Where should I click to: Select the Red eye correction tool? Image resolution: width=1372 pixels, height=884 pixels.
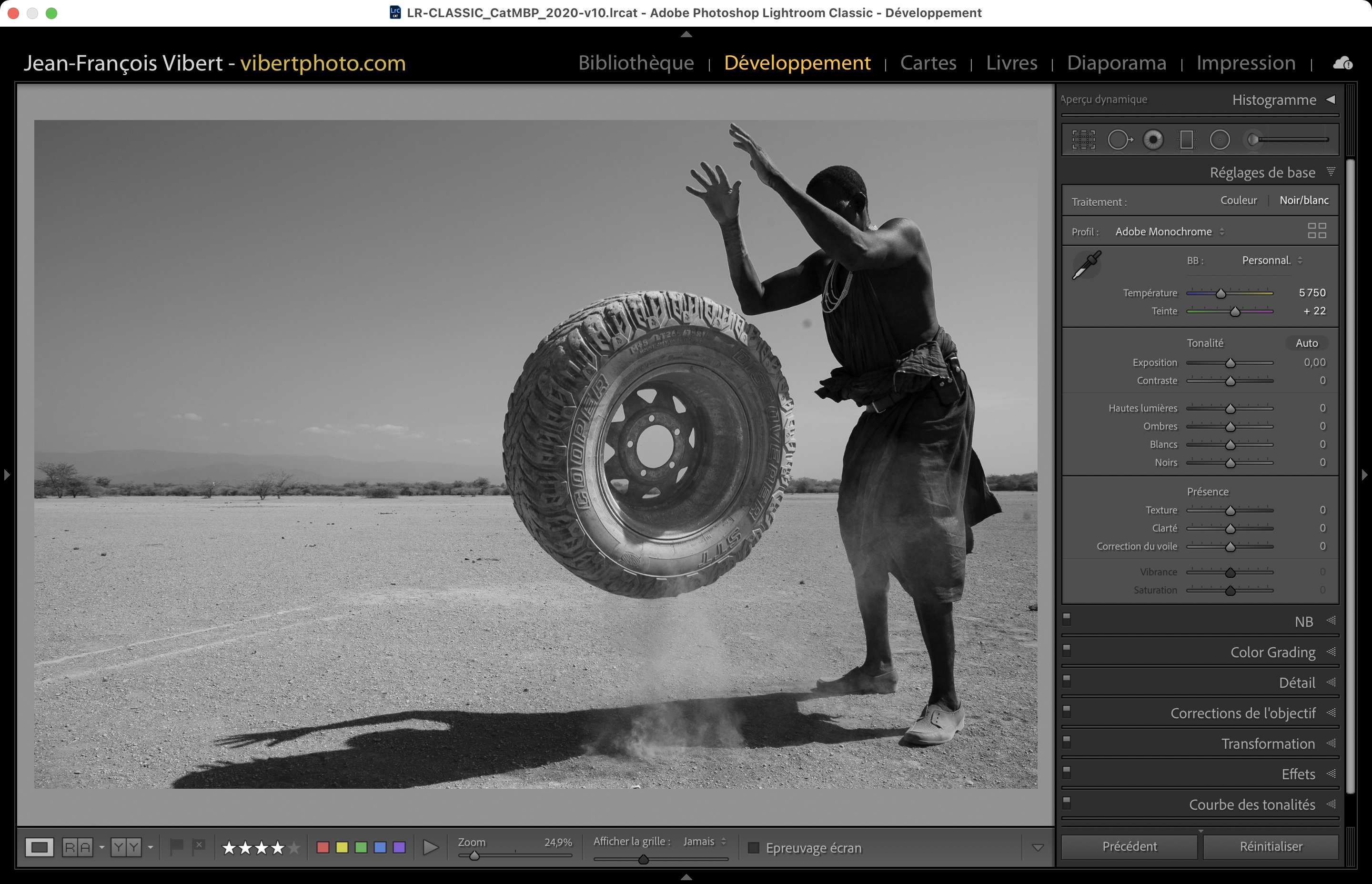point(1153,140)
